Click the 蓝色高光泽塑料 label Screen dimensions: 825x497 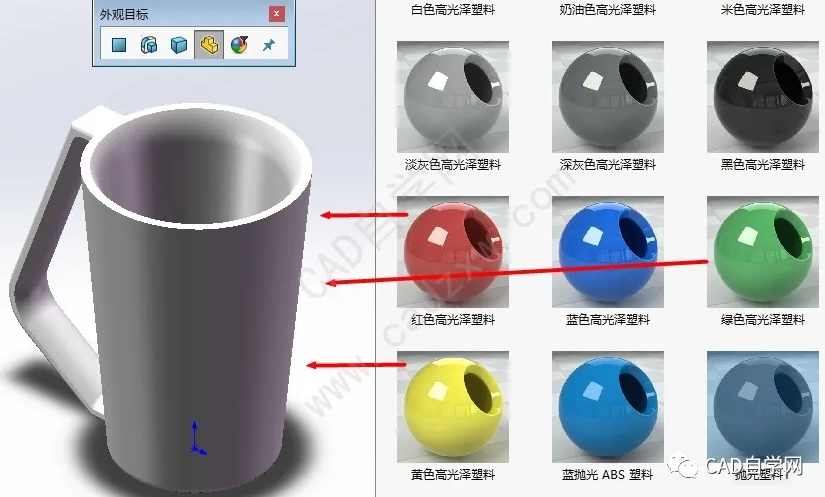click(608, 319)
